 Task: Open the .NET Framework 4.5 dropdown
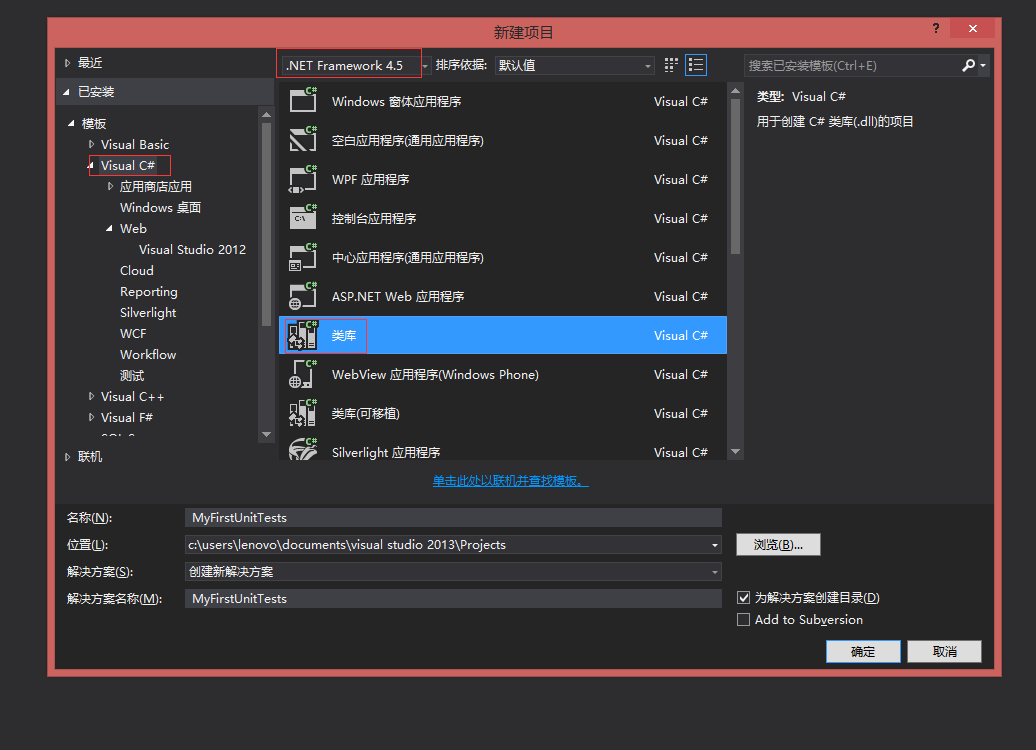click(x=426, y=65)
